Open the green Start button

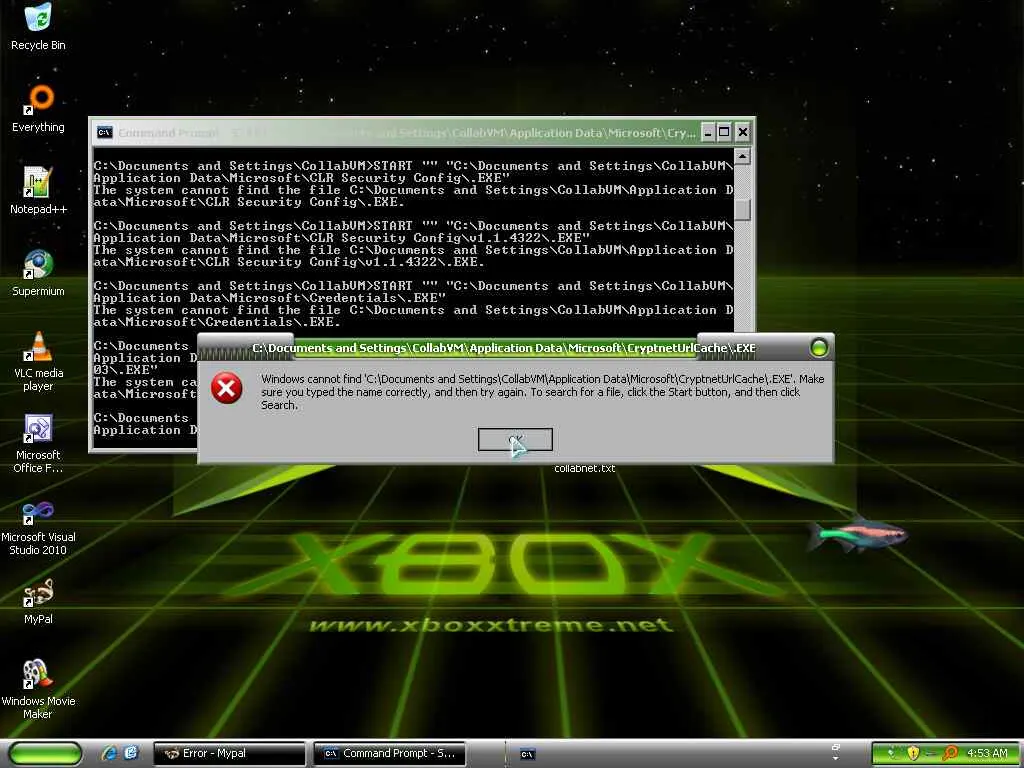45,753
